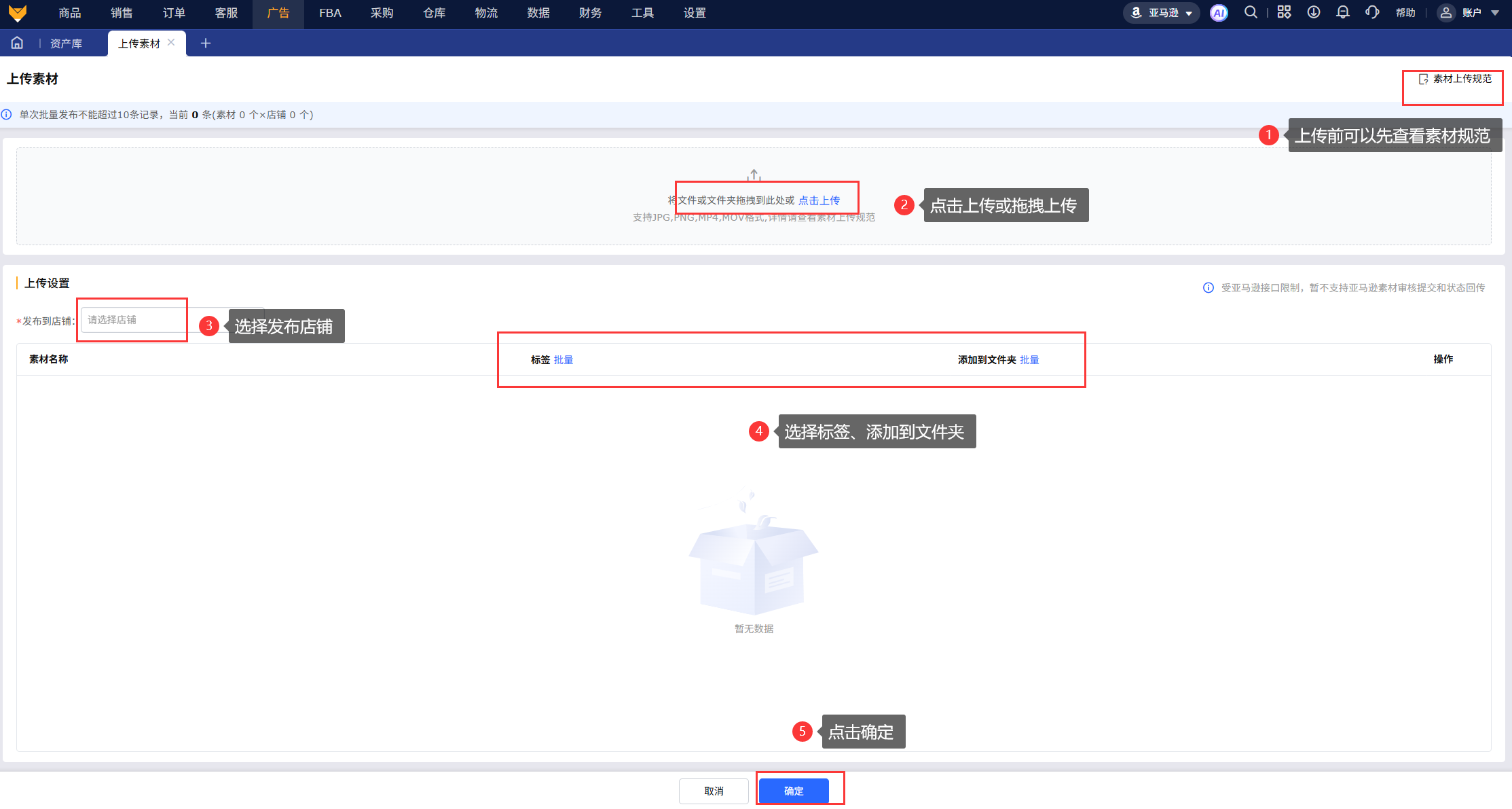Expand the 亚马逊 platform dropdown
Image resolution: width=1512 pixels, height=809 pixels.
1162,13
